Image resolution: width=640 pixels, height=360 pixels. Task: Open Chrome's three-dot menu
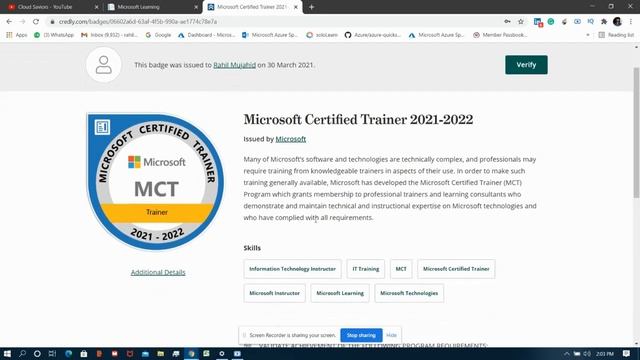[x=631, y=22]
